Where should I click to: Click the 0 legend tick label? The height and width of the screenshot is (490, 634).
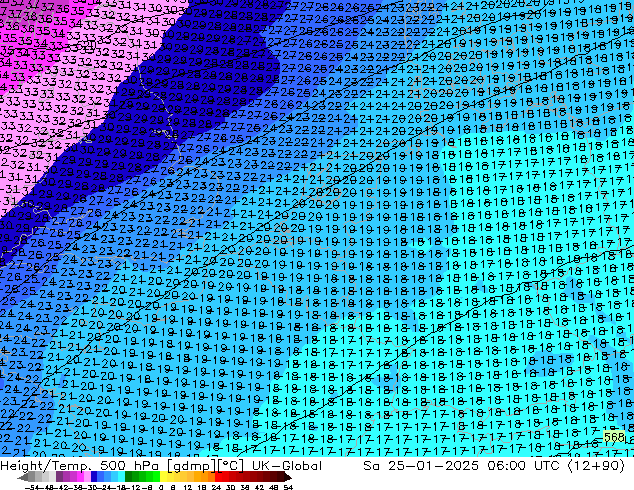click(161, 487)
